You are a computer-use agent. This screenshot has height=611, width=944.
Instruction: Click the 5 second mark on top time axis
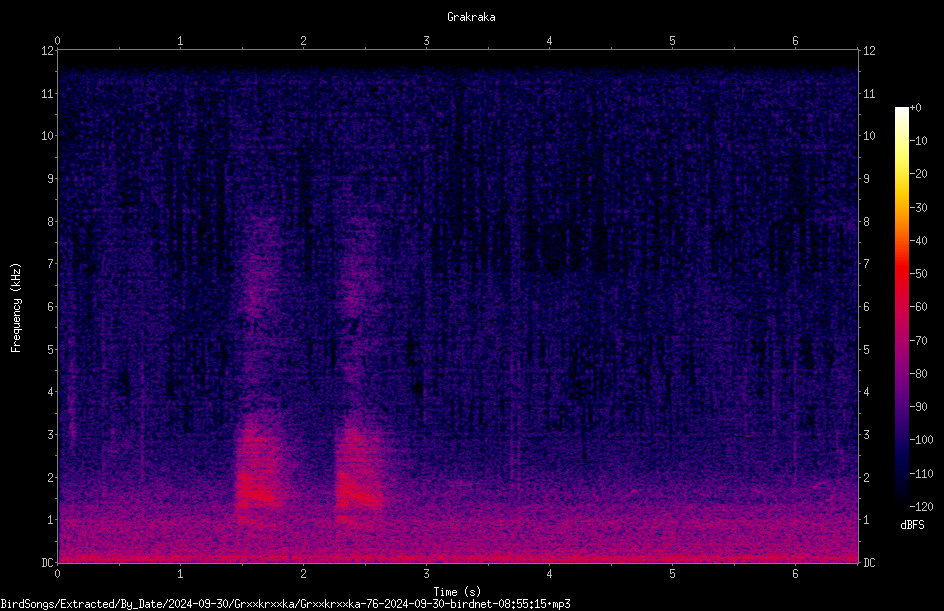coord(672,41)
